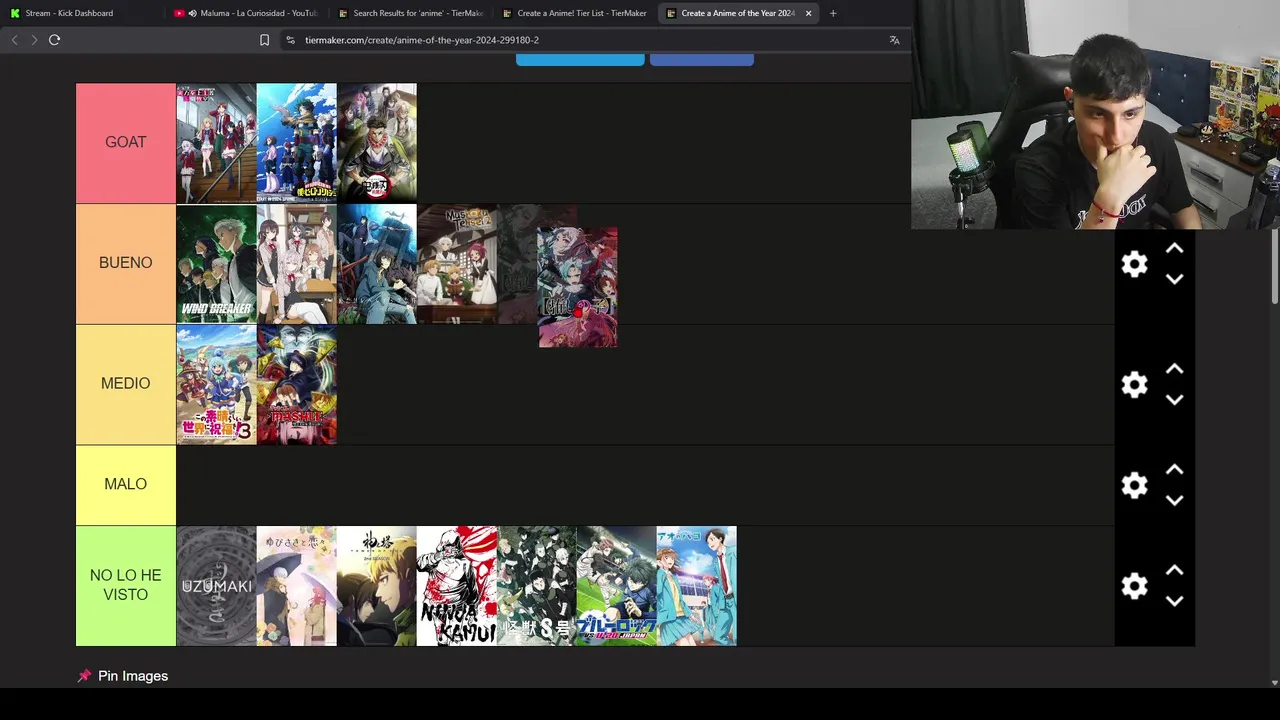Select the Ninja Kamui poster

pos(457,586)
